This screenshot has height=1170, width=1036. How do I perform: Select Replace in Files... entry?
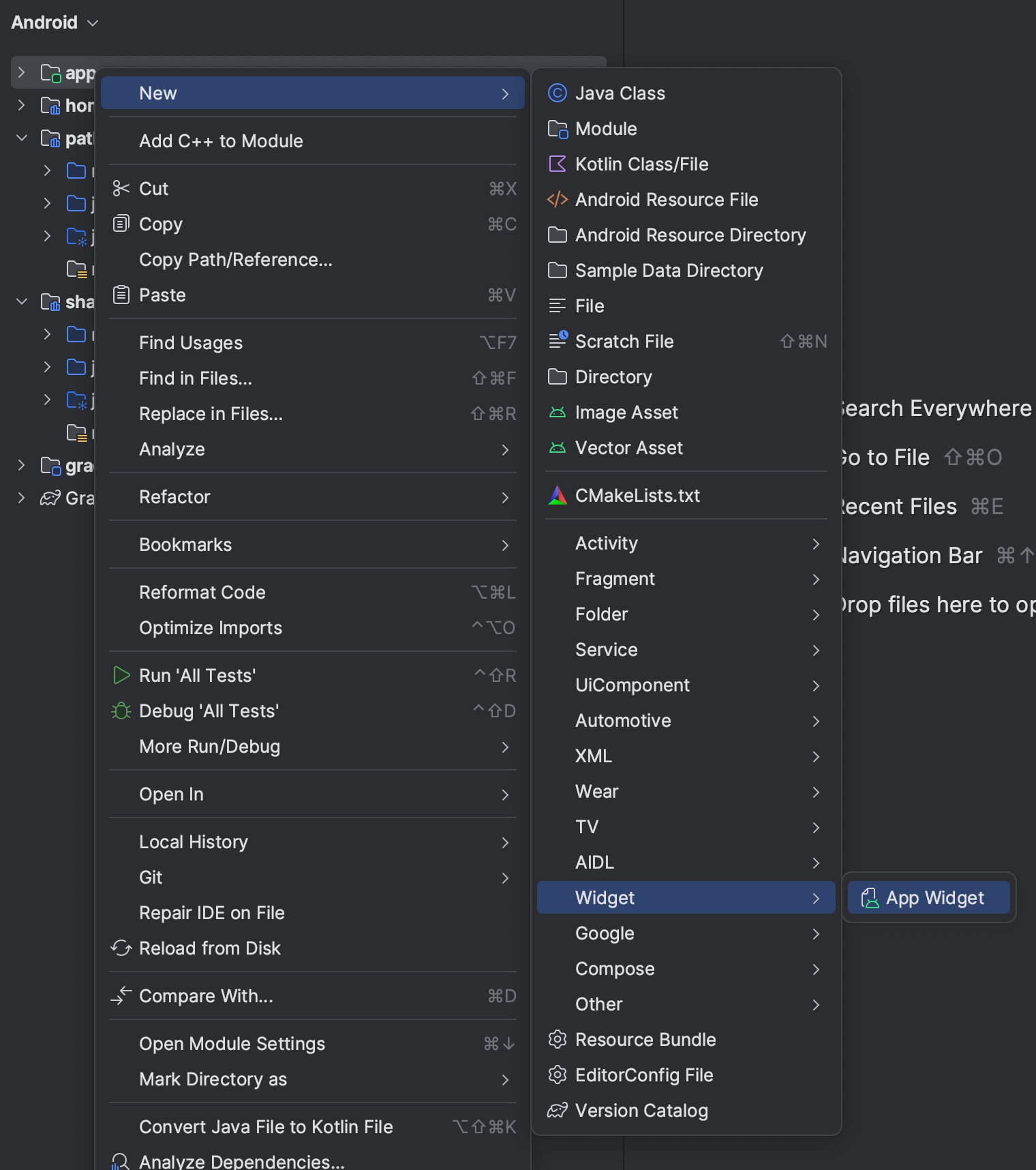(x=313, y=414)
